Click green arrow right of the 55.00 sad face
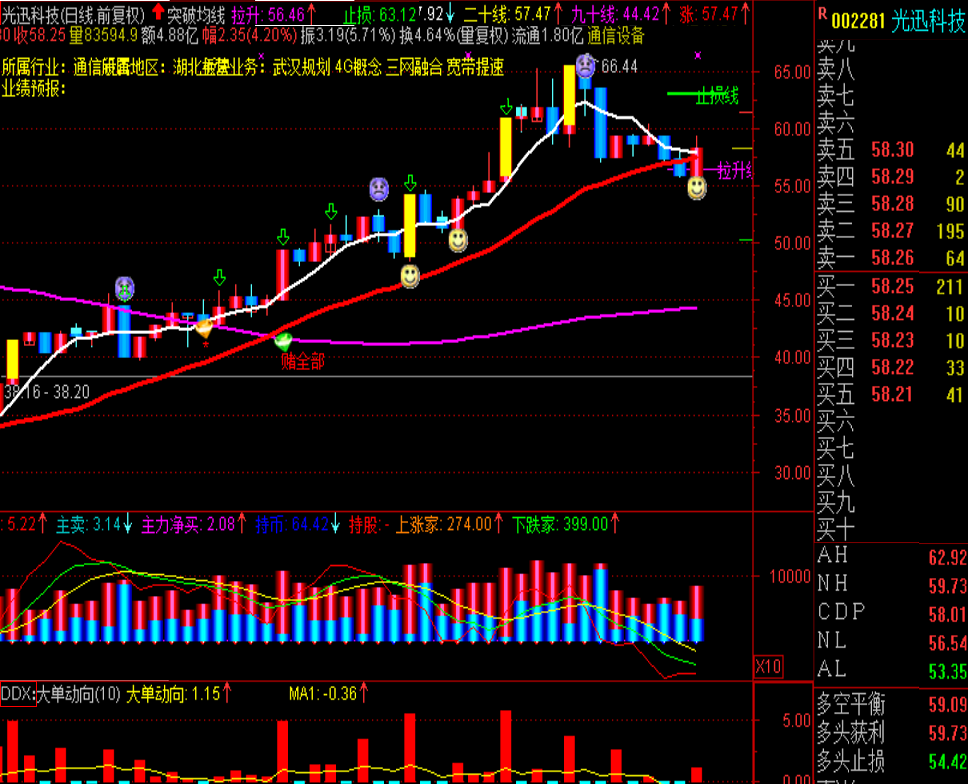 click(411, 183)
